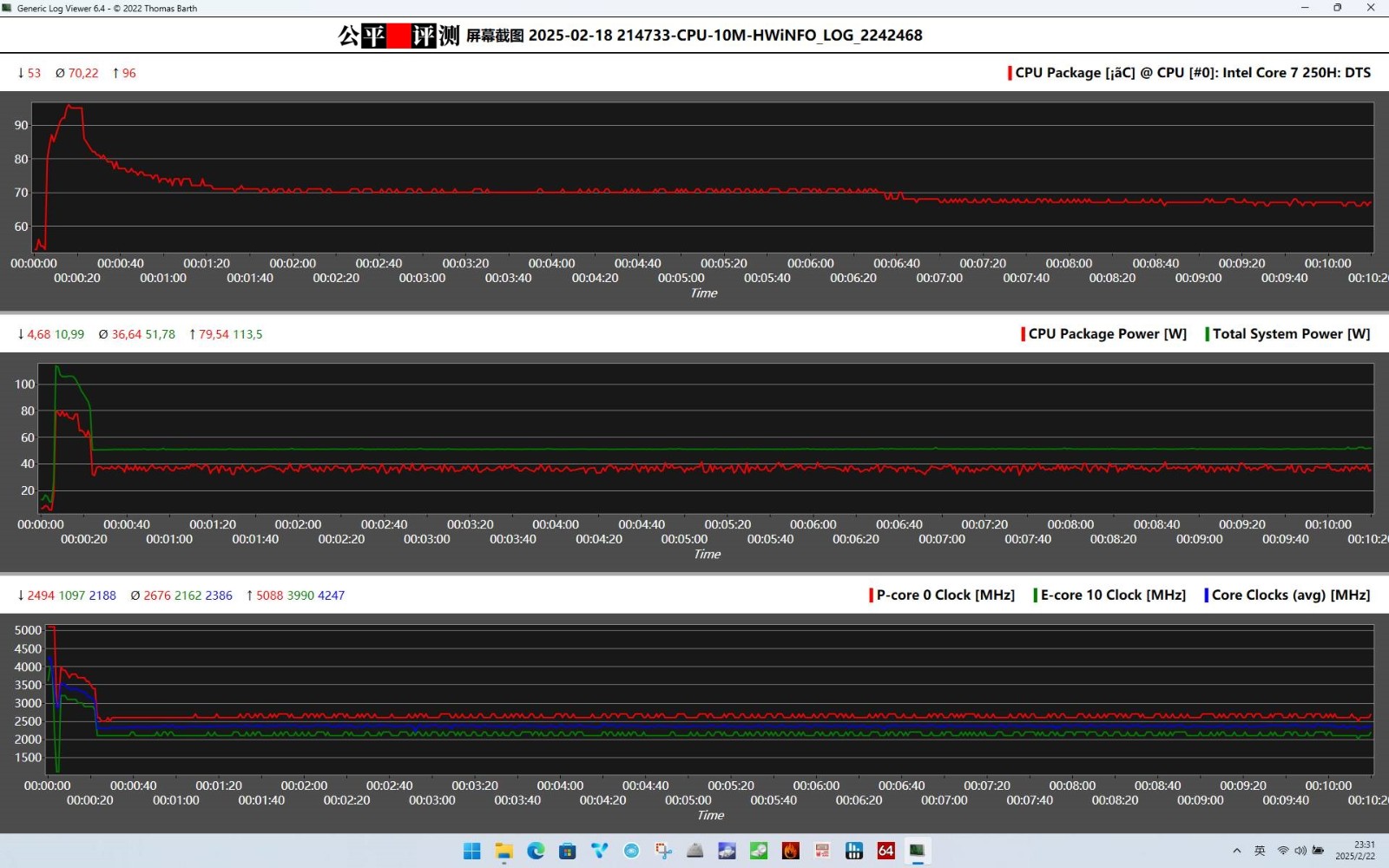Image resolution: width=1389 pixels, height=868 pixels.
Task: Click the Time axis label under clock chart
Action: [x=711, y=816]
